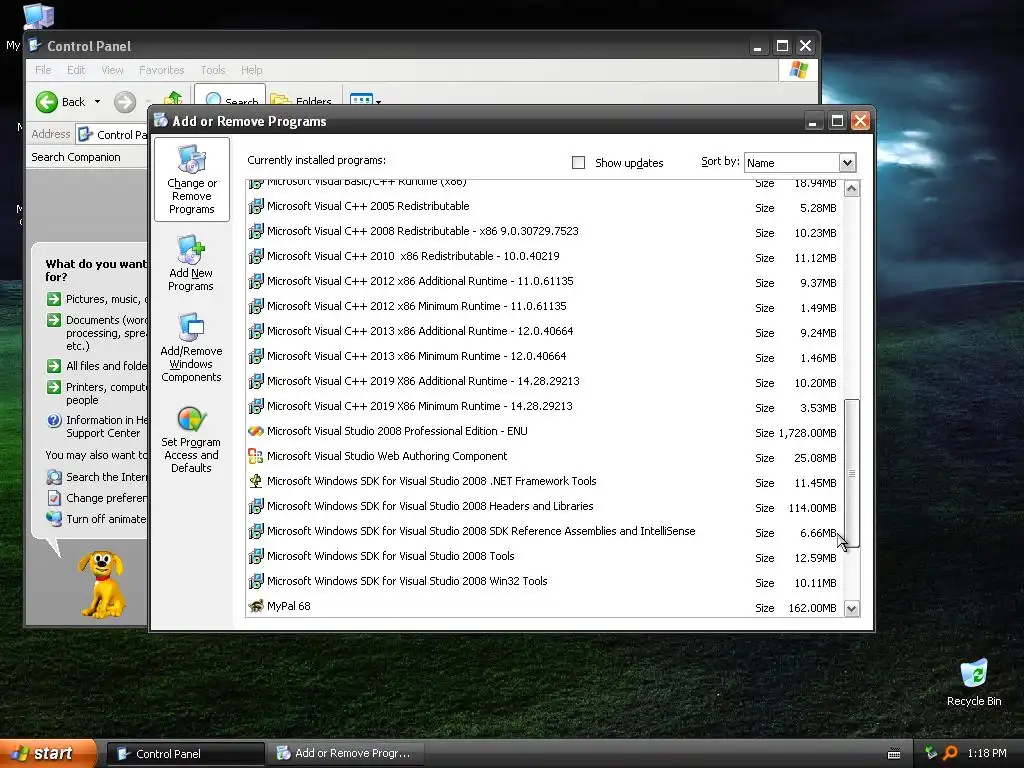Viewport: 1024px width, 768px height.
Task: Select Microsoft Visual Studio 2008 Professional Edition - ENU
Action: point(397,431)
